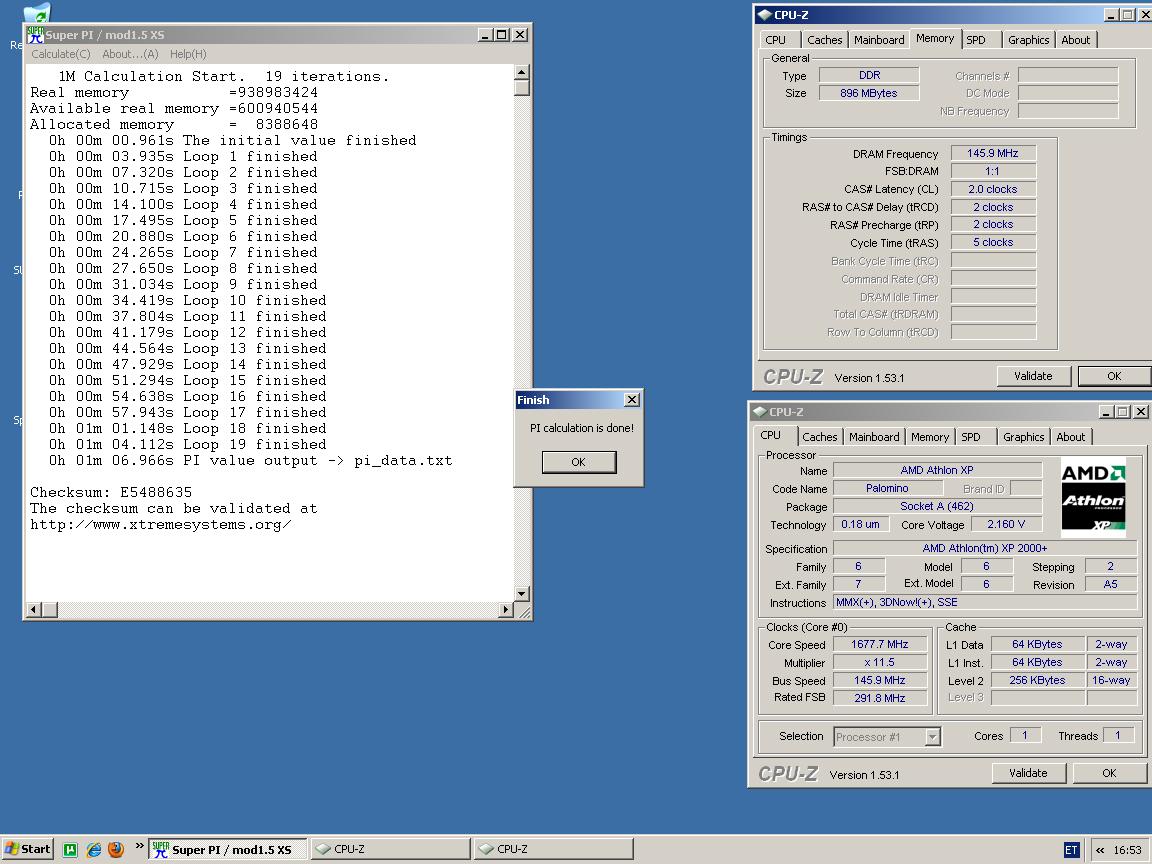Activate Super PI taskbar button
The image size is (1152, 864).
(x=229, y=849)
